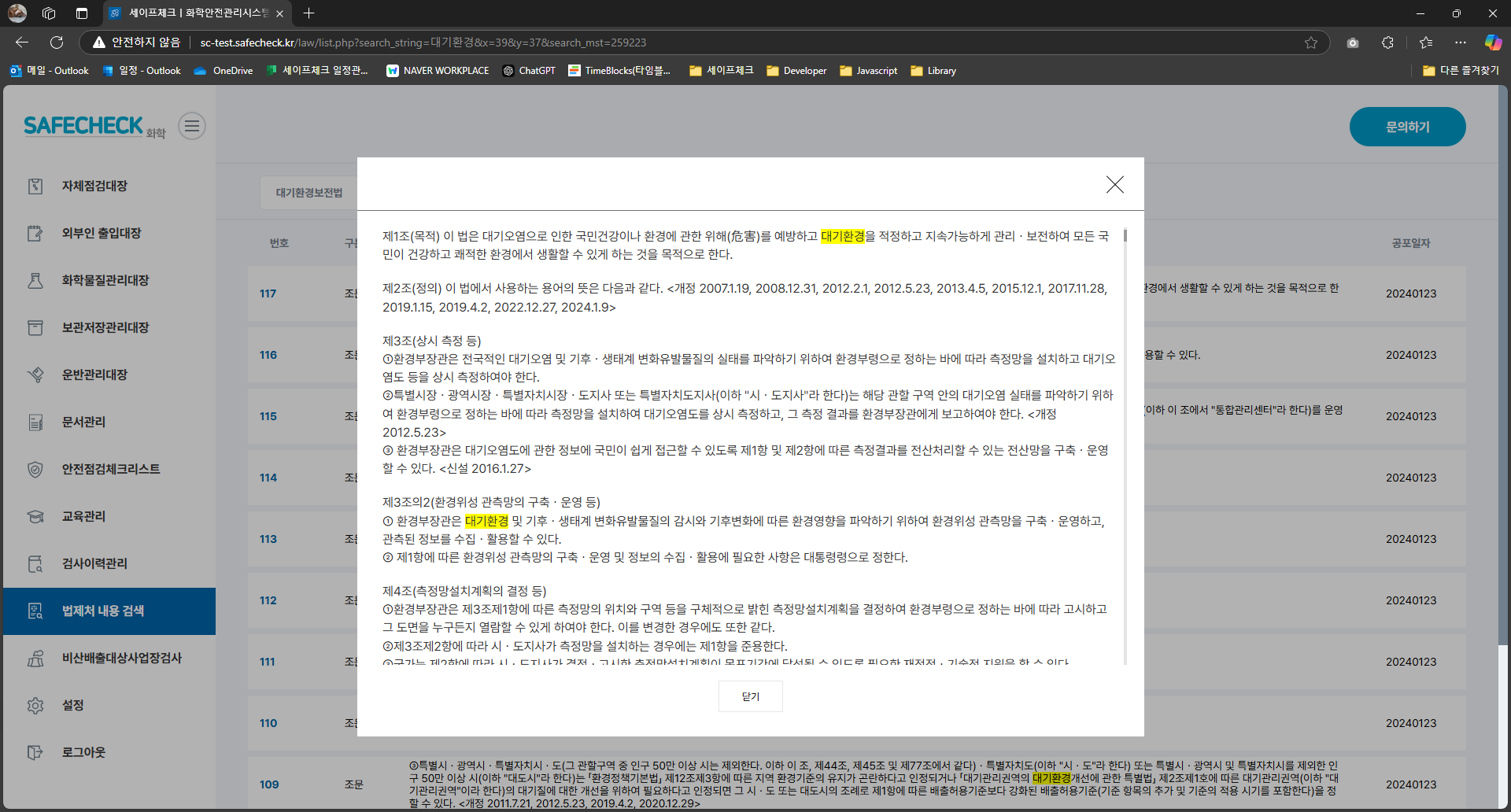Screen dimensions: 1511x812
Task: Open a new browser tab
Action: tap(309, 13)
